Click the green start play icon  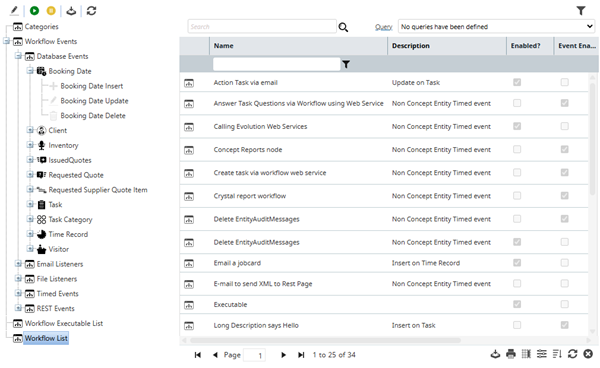(34, 11)
